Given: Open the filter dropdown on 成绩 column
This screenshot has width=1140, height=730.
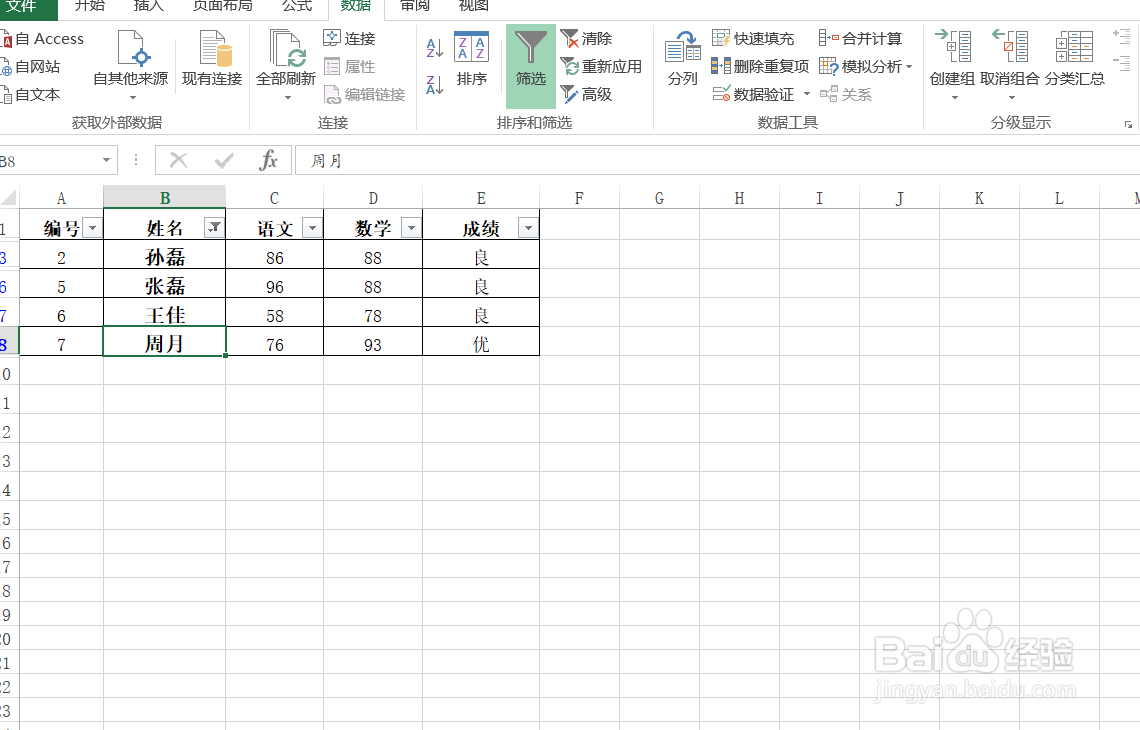Looking at the screenshot, I should 528,227.
